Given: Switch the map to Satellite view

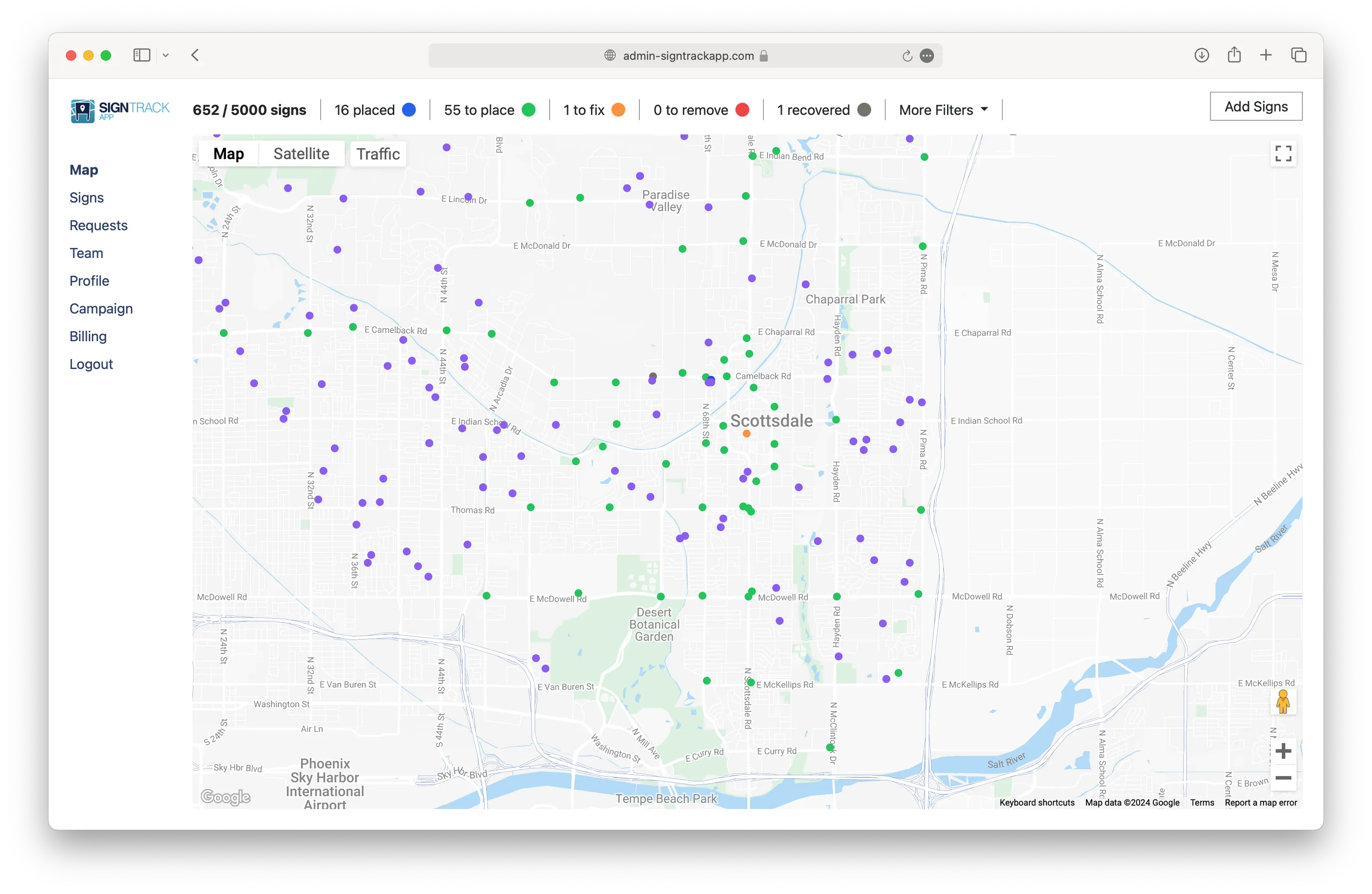Looking at the screenshot, I should coord(301,154).
